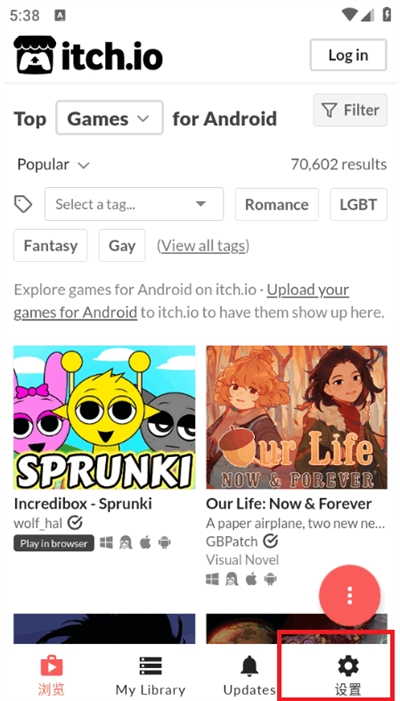Viewport: 400px width, 701px height.
Task: Tap the Log in button
Action: click(x=348, y=55)
